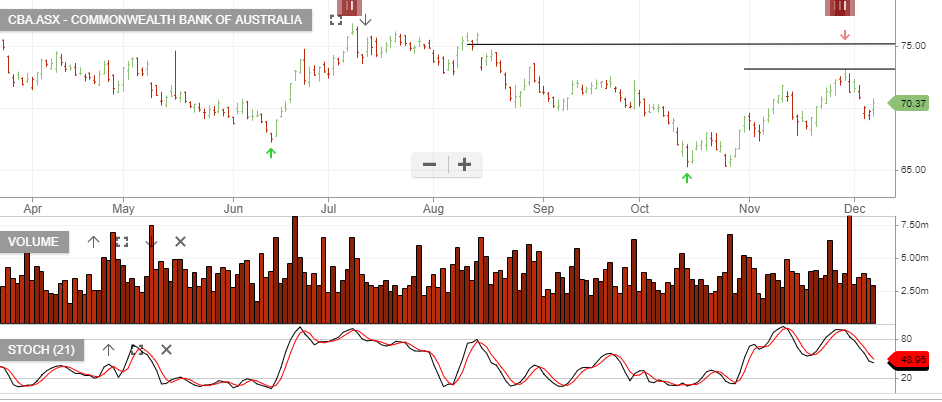Click the 2.50m volume axis label
Image resolution: width=942 pixels, height=402 pixels.
[914, 291]
